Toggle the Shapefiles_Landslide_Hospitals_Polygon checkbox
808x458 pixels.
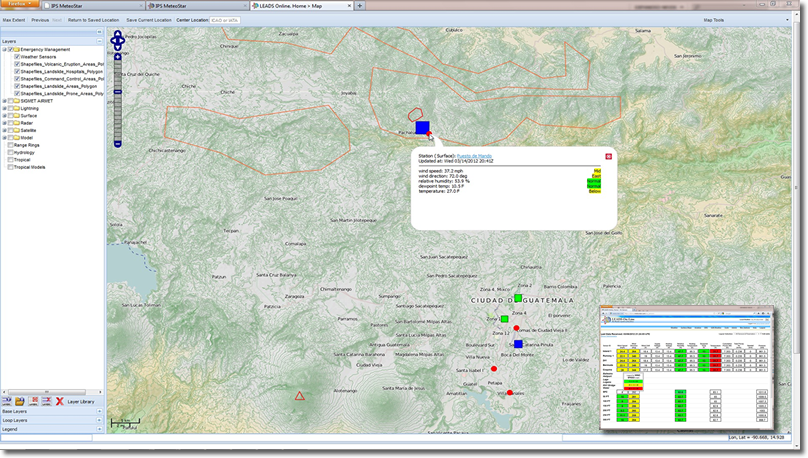click(x=17, y=72)
